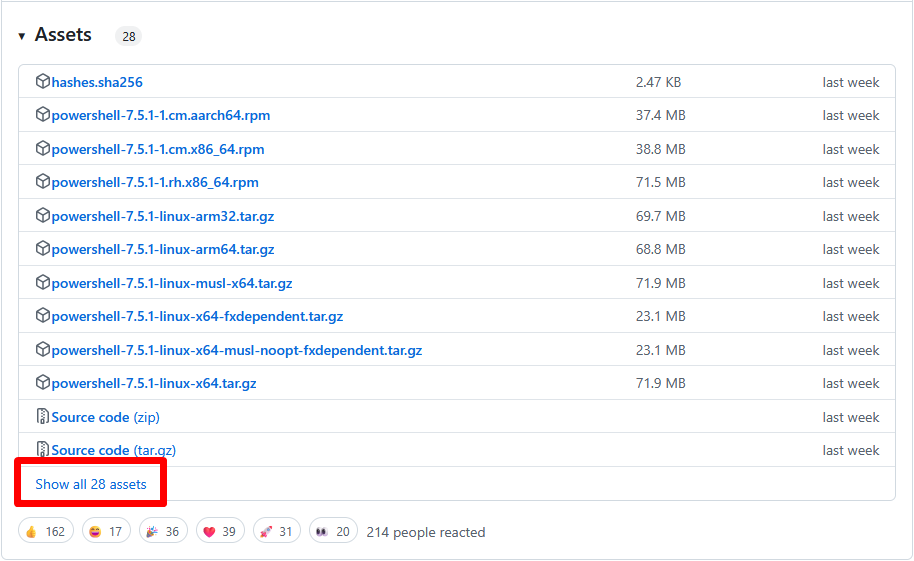Click the hooray party reaction 36
The image size is (914, 561).
click(x=163, y=531)
